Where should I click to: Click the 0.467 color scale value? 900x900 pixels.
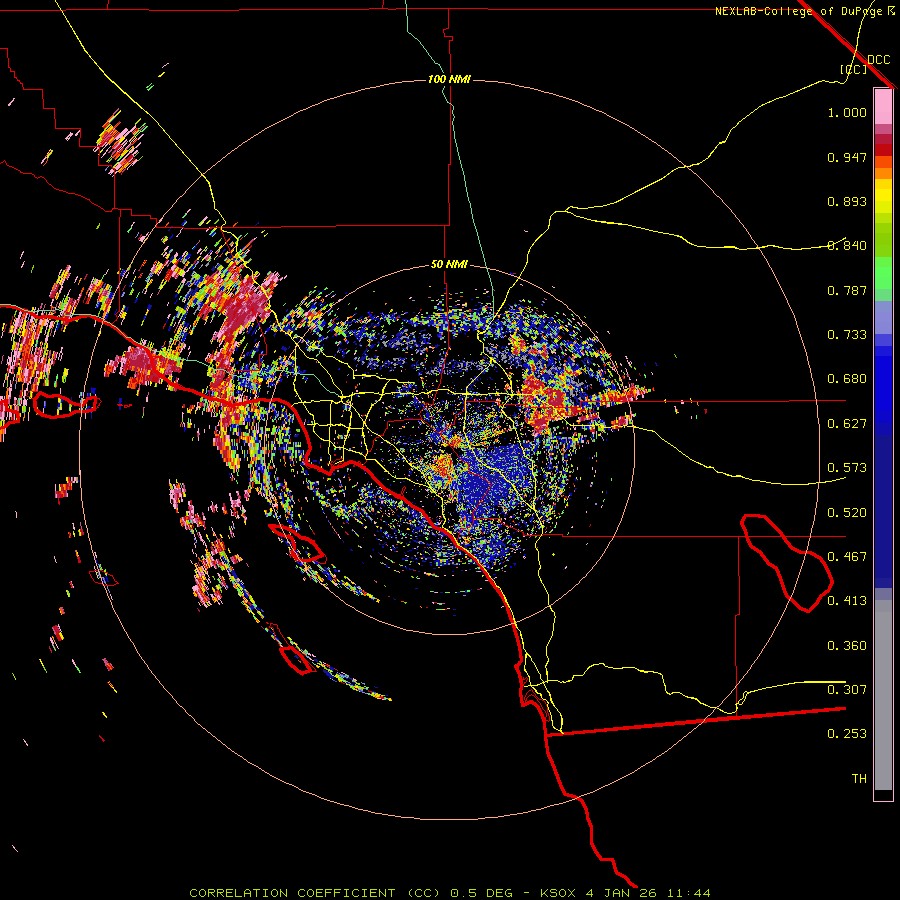click(847, 557)
